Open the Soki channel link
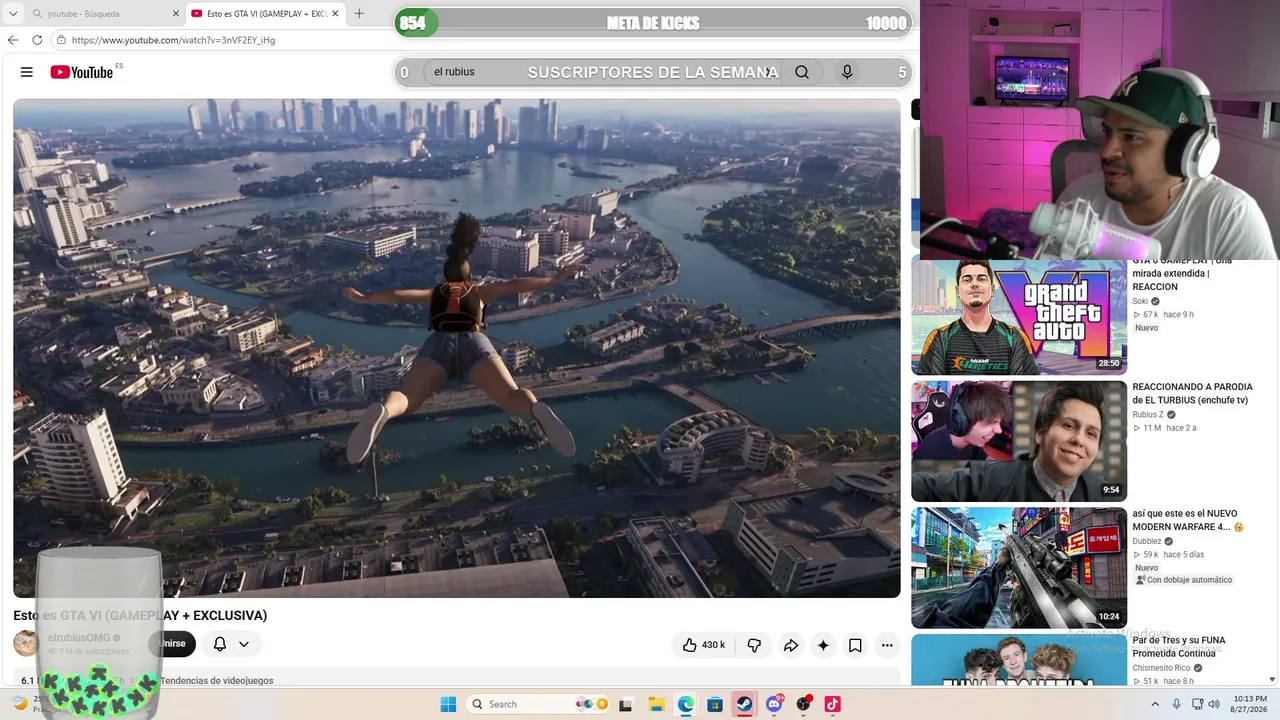Image resolution: width=1280 pixels, height=720 pixels. coord(1140,301)
